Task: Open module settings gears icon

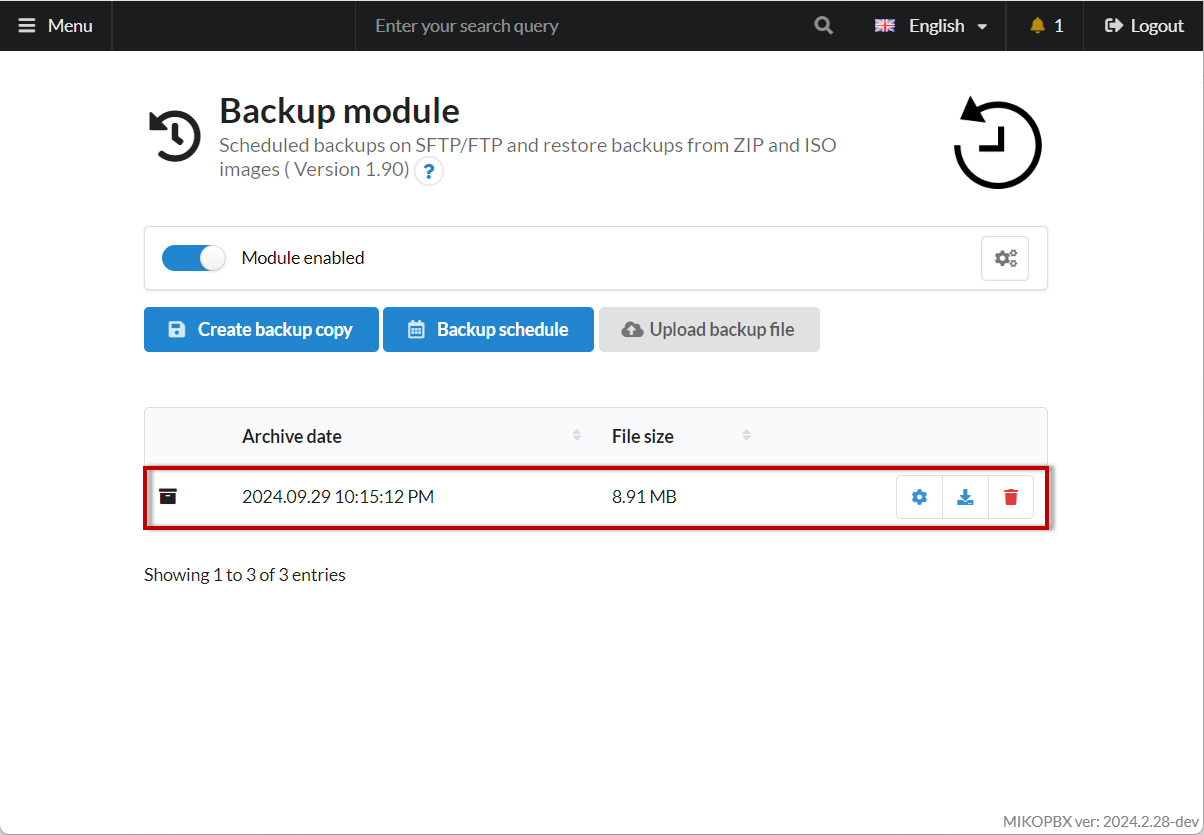Action: coord(1004,258)
